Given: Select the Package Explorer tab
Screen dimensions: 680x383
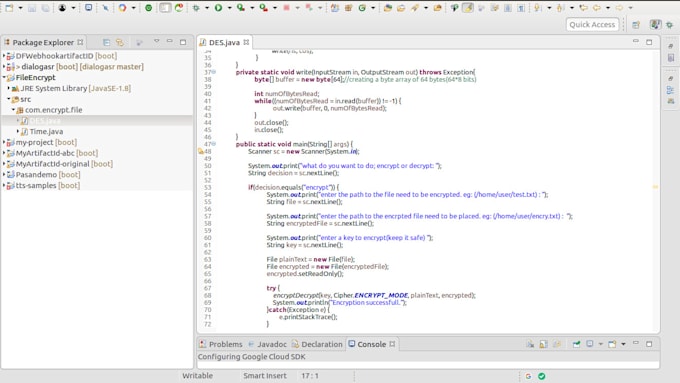Looking at the screenshot, I should [x=43, y=42].
